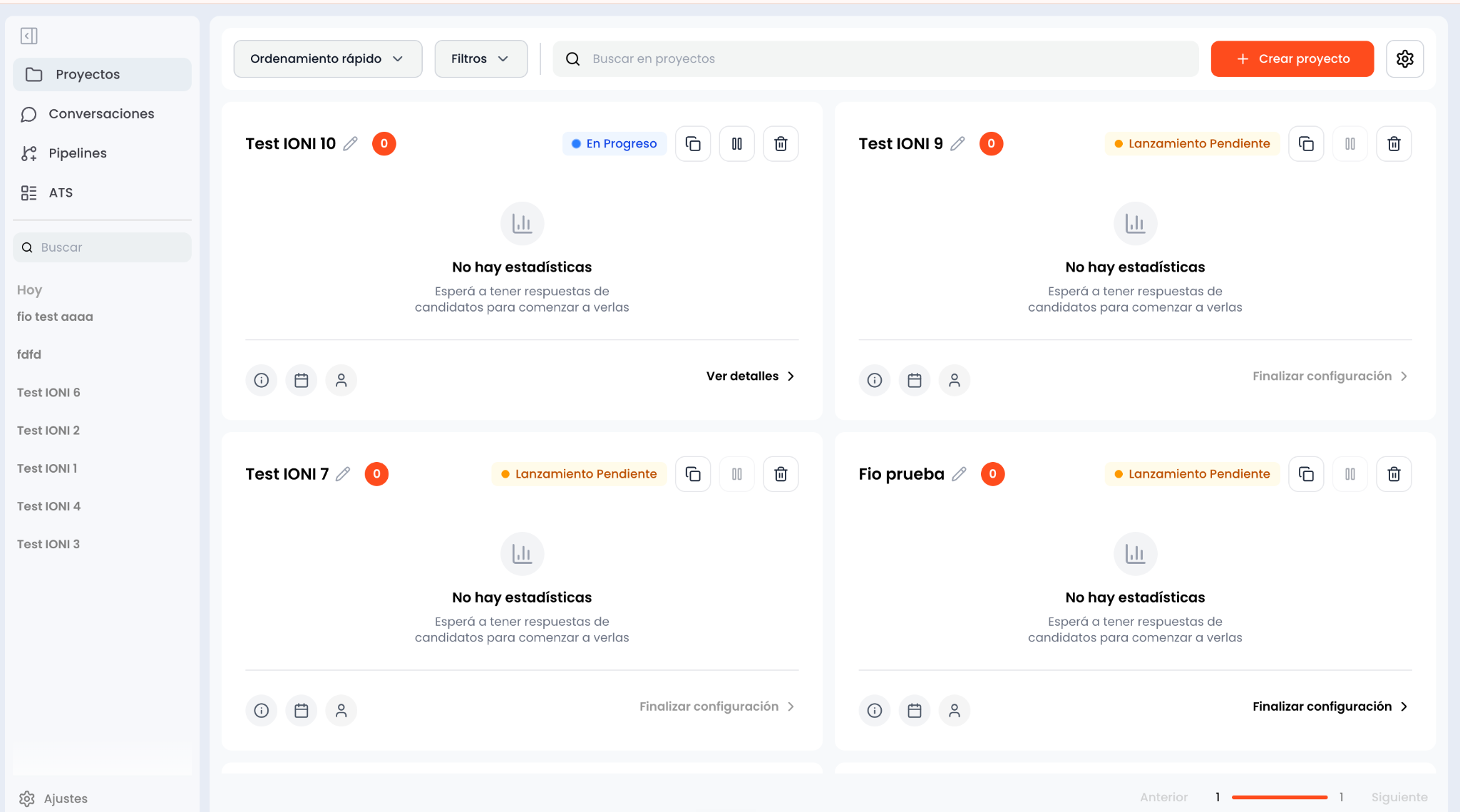Show info for Fio prueba

coord(875,710)
